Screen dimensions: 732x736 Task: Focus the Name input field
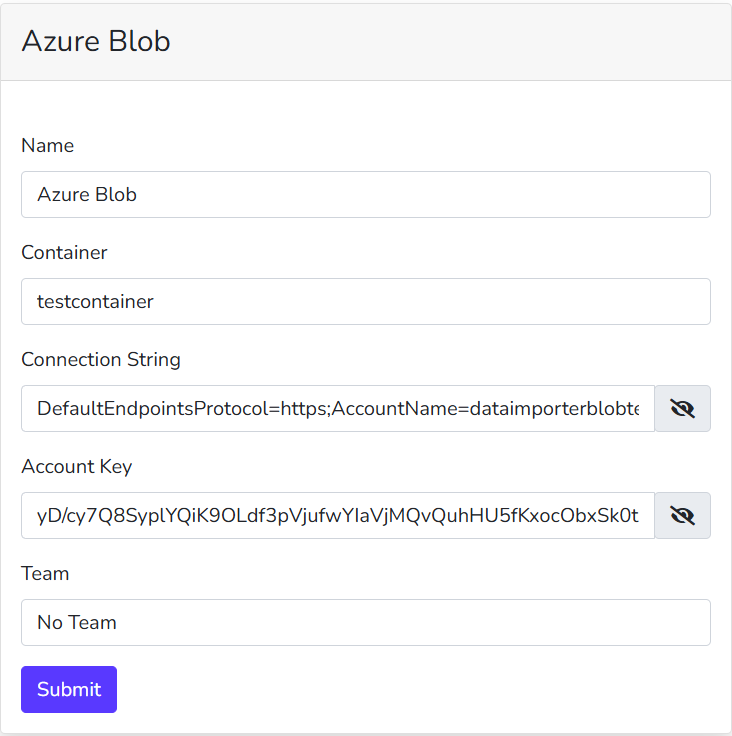tap(366, 194)
